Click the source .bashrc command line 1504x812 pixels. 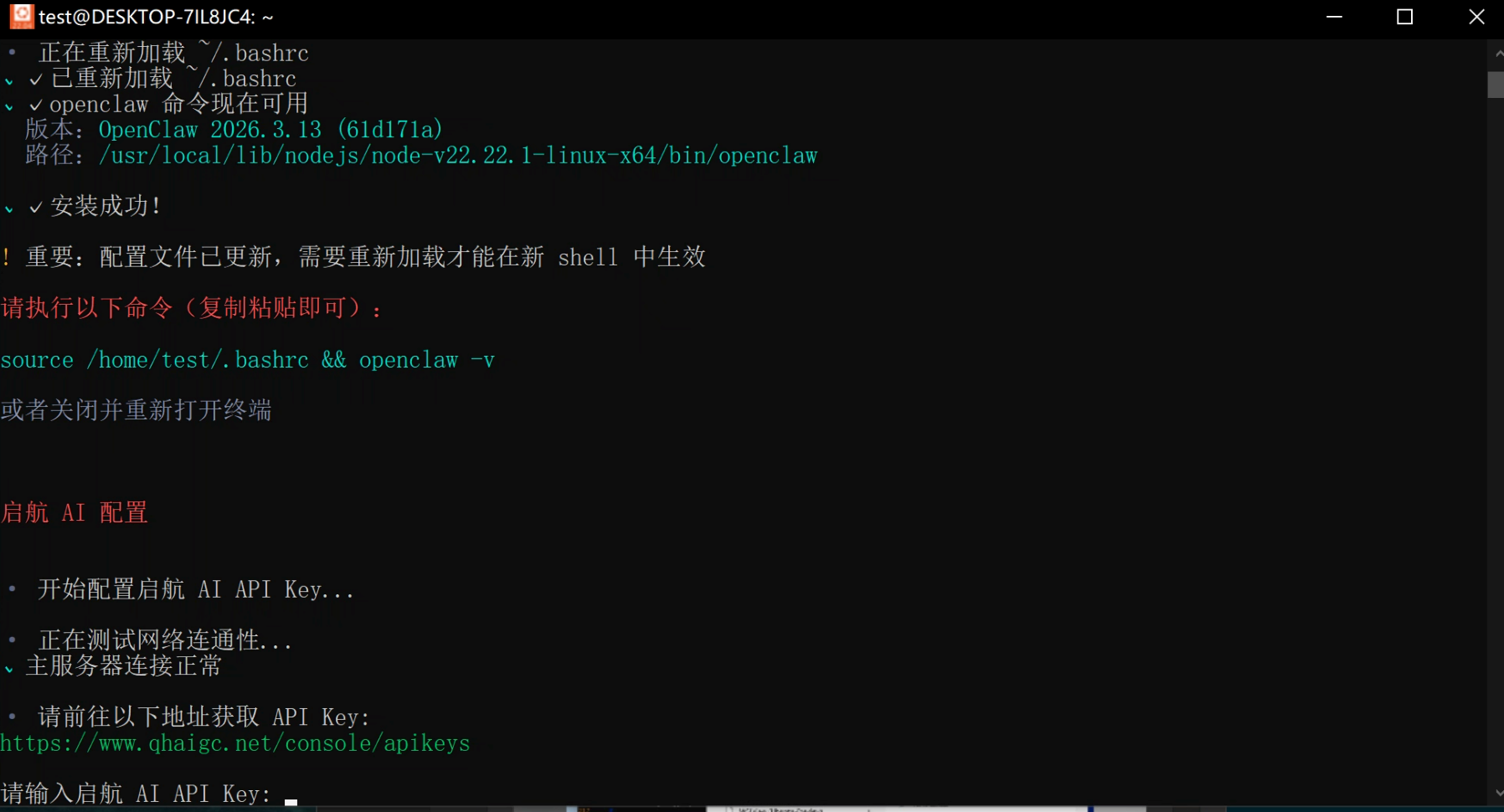point(247,360)
